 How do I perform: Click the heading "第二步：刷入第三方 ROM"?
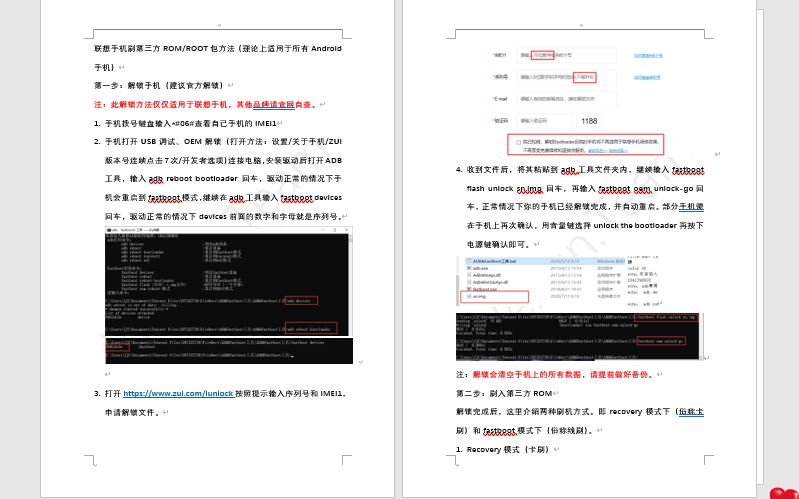tap(504, 393)
